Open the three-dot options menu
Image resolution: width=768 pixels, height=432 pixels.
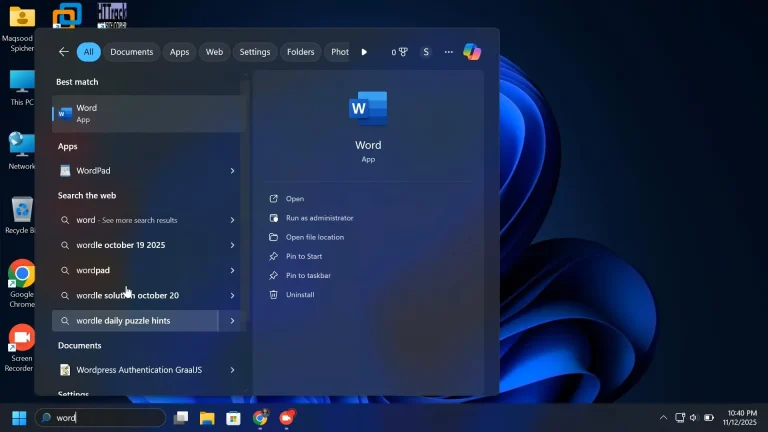coord(449,52)
